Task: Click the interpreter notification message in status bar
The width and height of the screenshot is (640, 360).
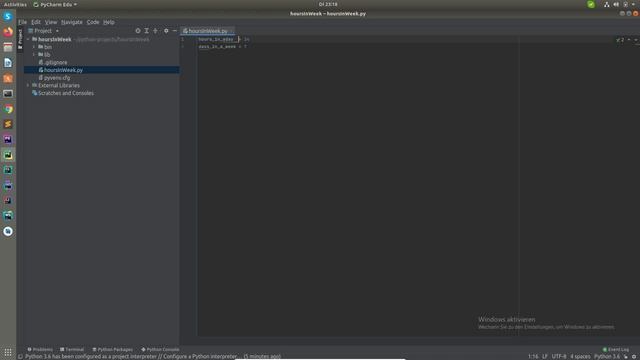Action: pyautogui.click(x=153, y=357)
